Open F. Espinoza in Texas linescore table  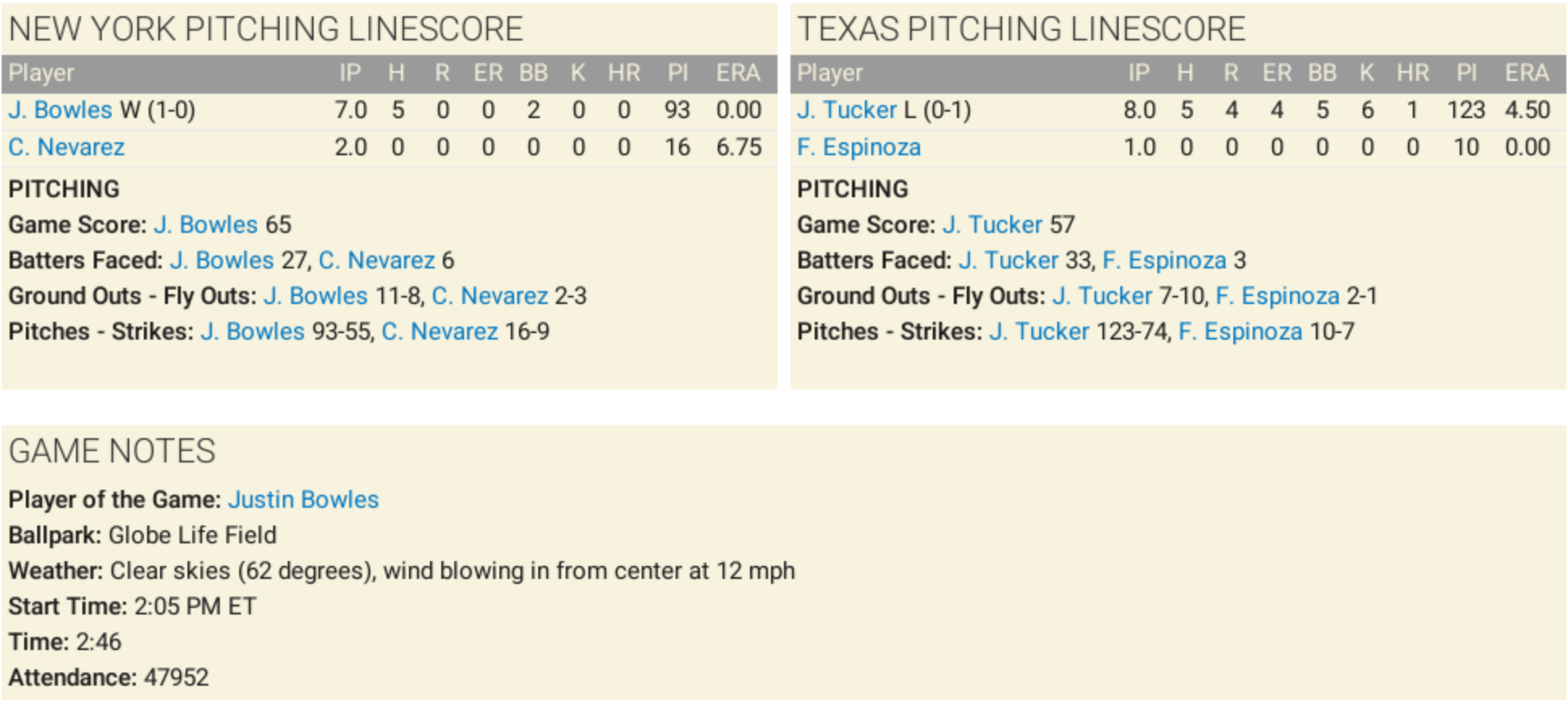coord(858,147)
